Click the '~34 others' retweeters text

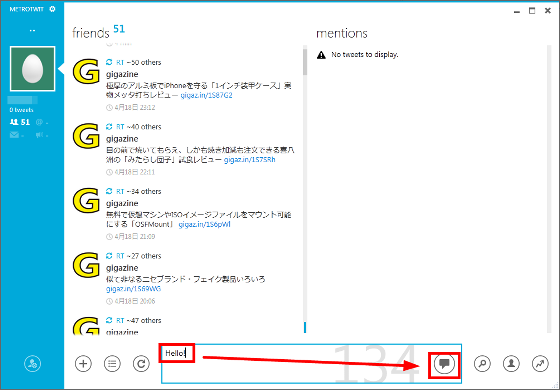click(x=144, y=191)
